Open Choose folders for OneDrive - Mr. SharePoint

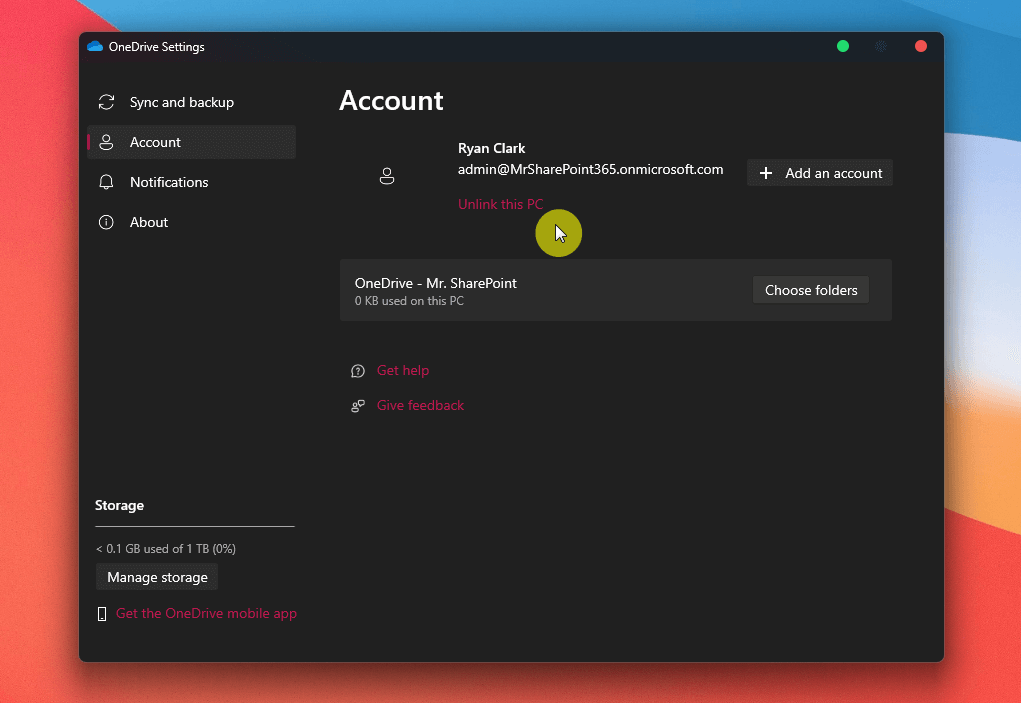pyautogui.click(x=811, y=290)
